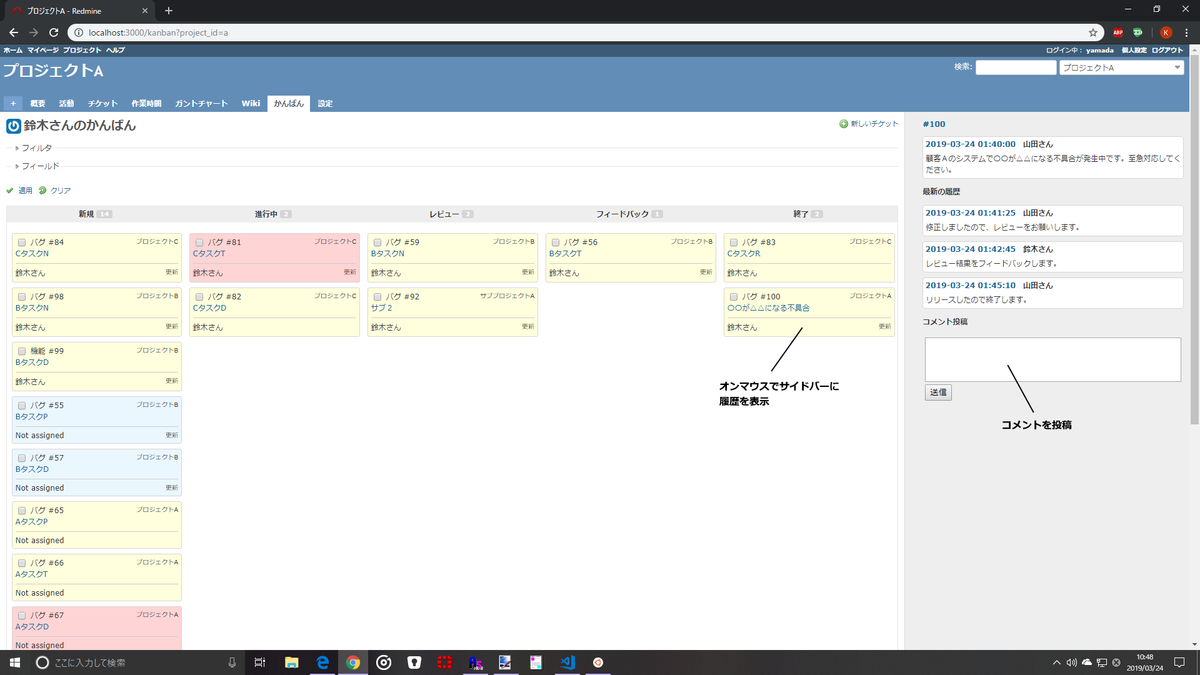Apply filters using the green 適用 checkmark icon

(10, 190)
